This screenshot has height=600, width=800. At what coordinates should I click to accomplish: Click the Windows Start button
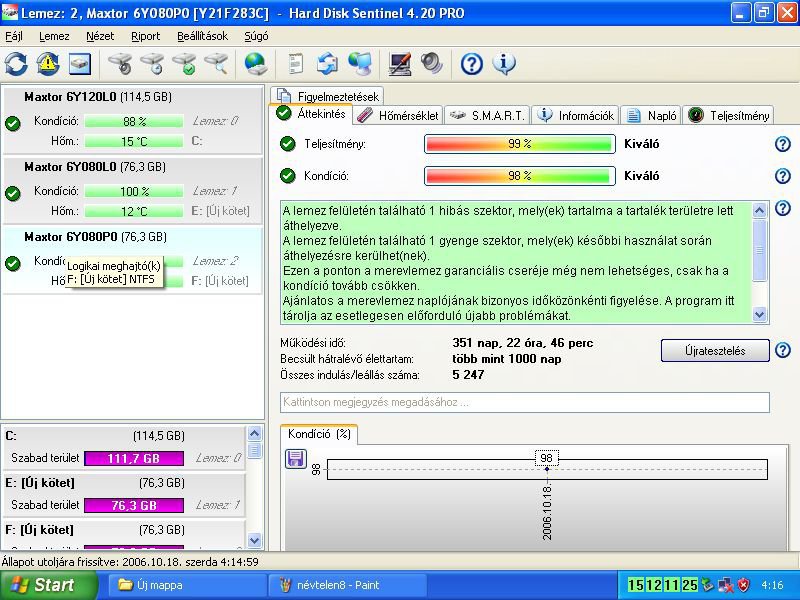[48, 585]
